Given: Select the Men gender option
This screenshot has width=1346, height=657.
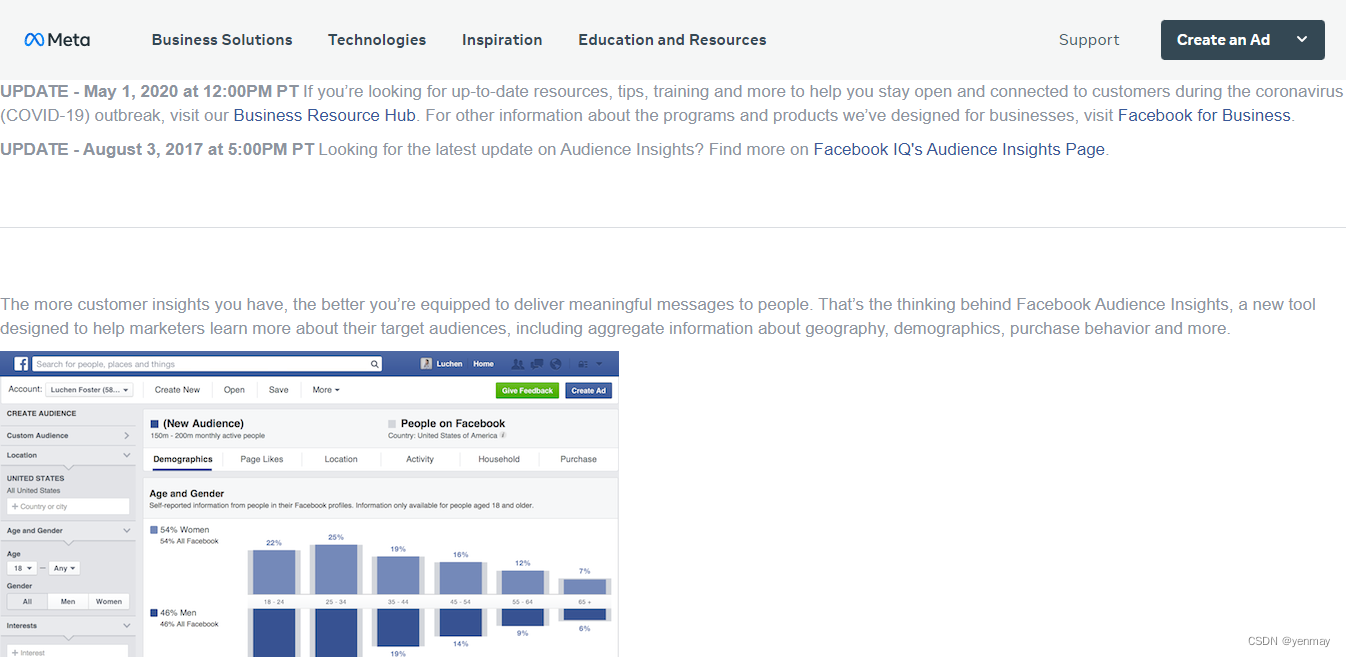Looking at the screenshot, I should 68,601.
